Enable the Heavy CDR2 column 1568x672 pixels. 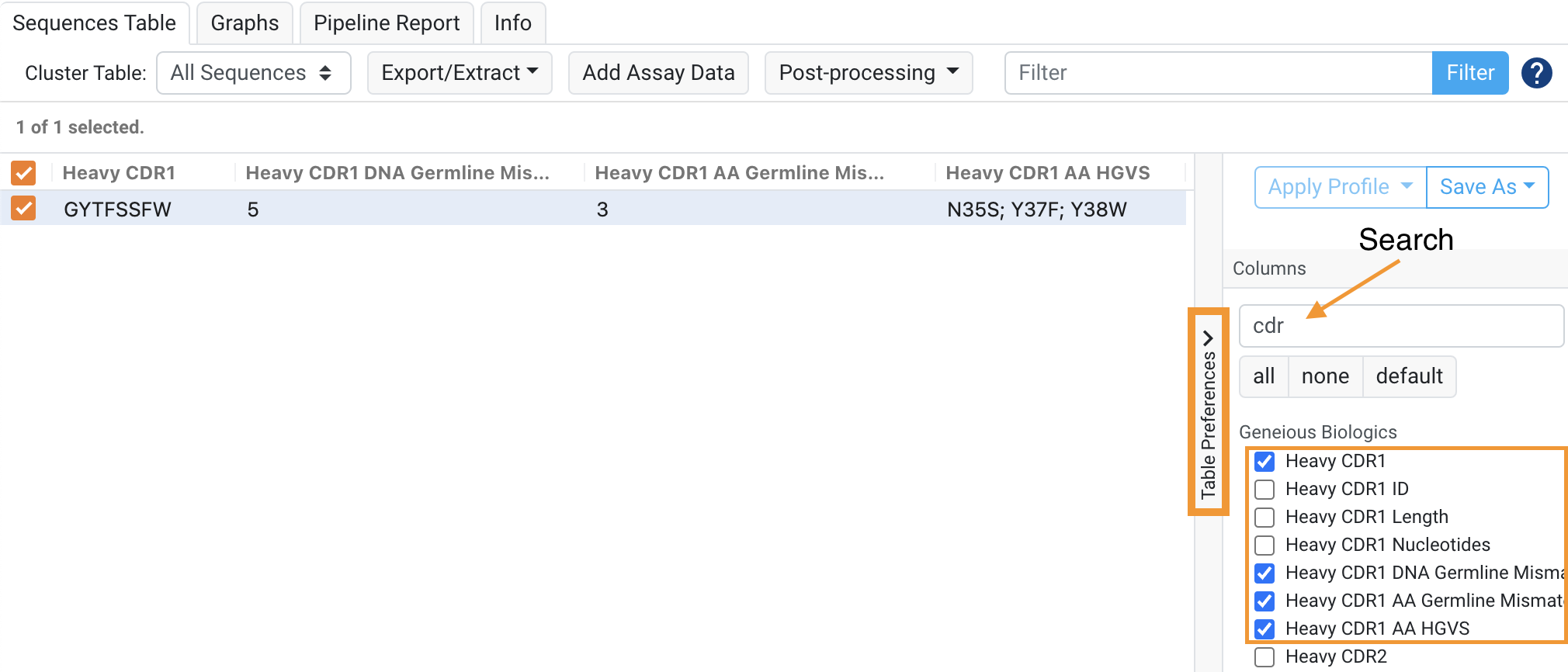[1264, 657]
